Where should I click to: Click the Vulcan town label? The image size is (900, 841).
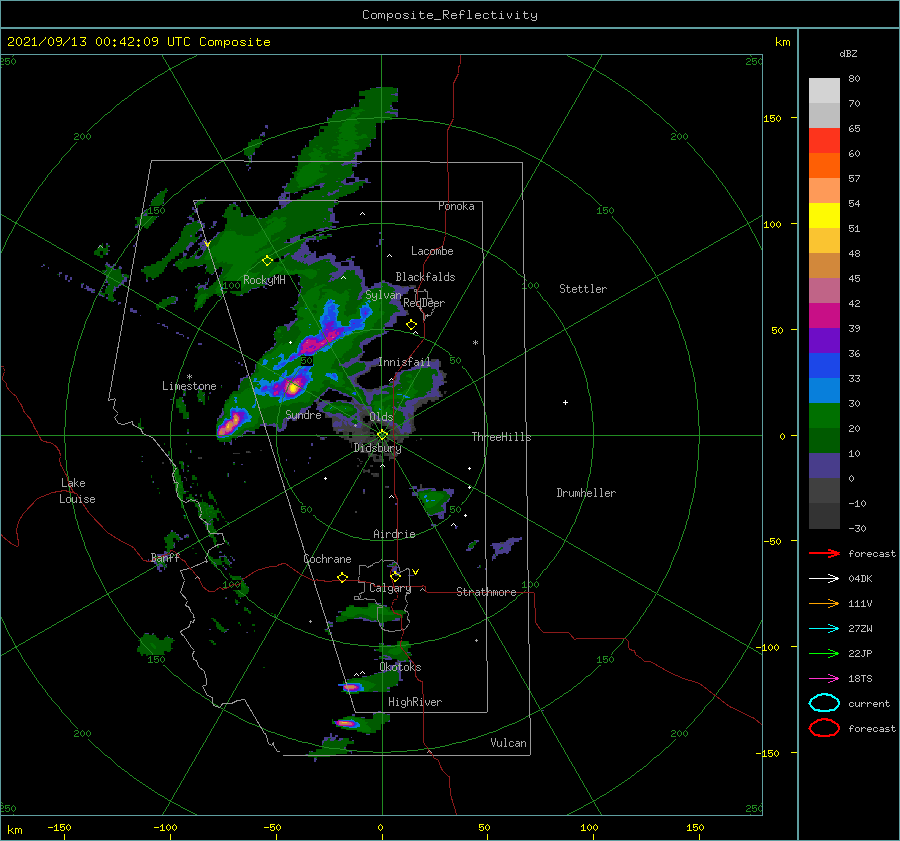(508, 743)
